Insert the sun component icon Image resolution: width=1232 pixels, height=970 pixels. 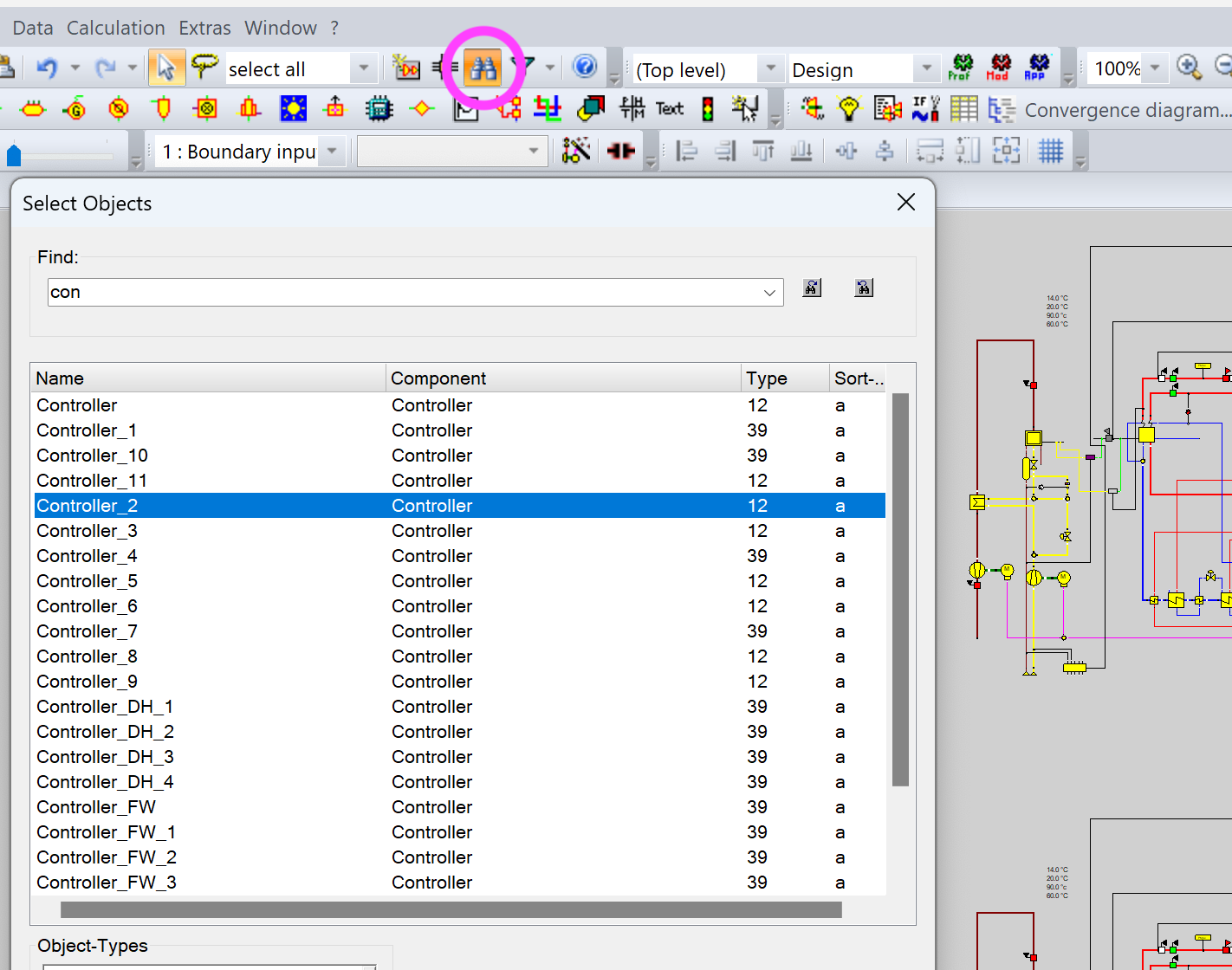[x=293, y=108]
